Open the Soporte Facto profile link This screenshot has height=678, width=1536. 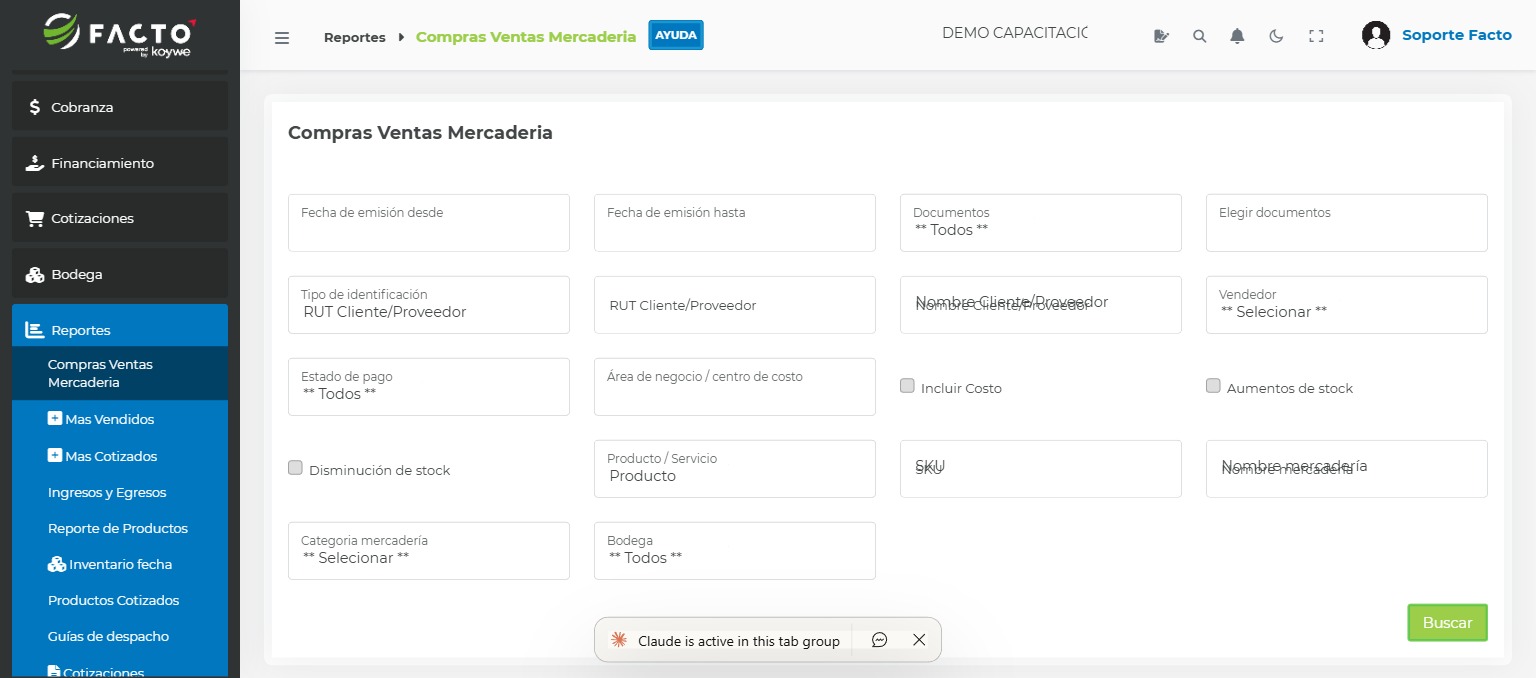click(x=1456, y=35)
